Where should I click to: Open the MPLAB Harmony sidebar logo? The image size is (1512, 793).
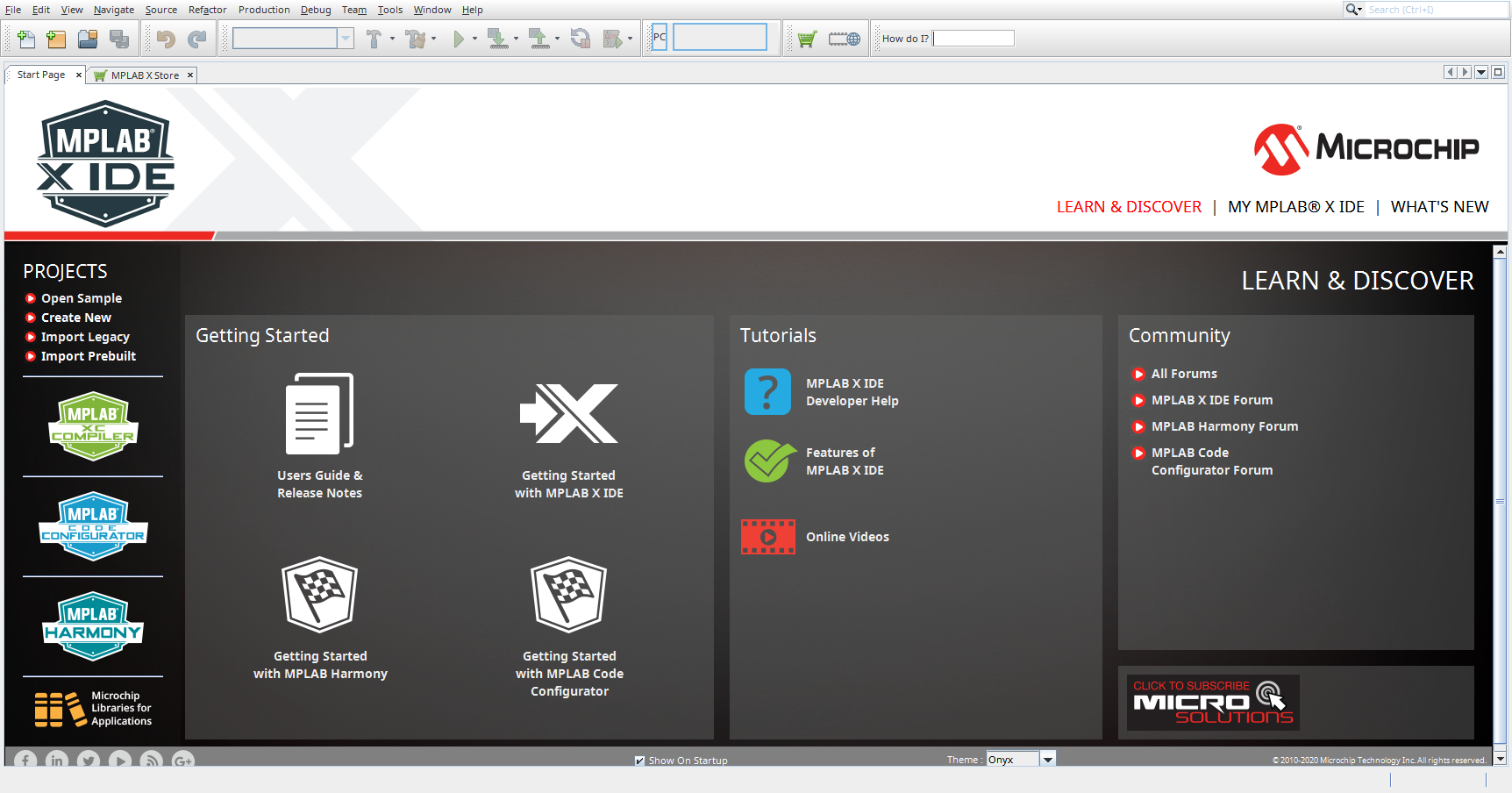[x=93, y=626]
